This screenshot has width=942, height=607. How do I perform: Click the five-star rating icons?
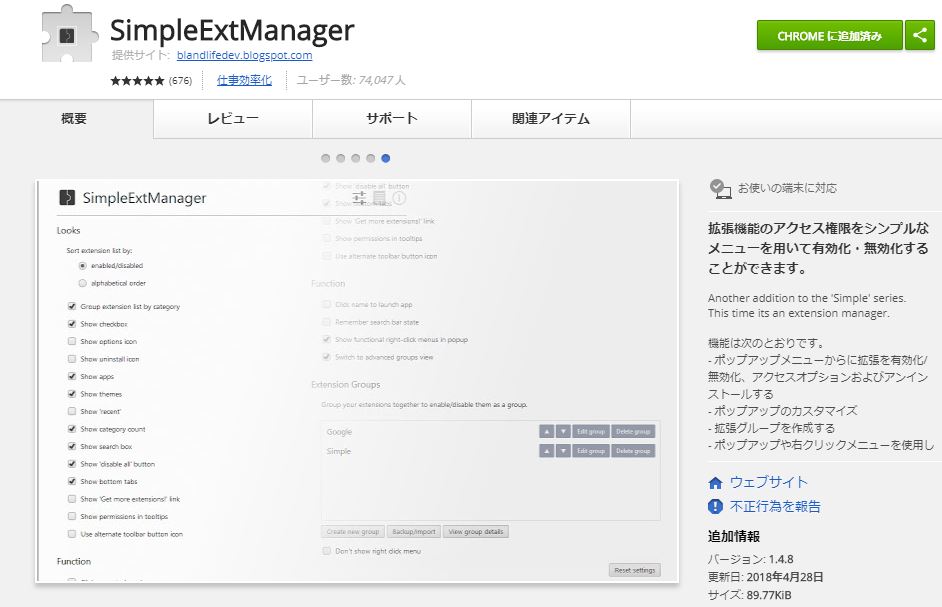tap(137, 81)
